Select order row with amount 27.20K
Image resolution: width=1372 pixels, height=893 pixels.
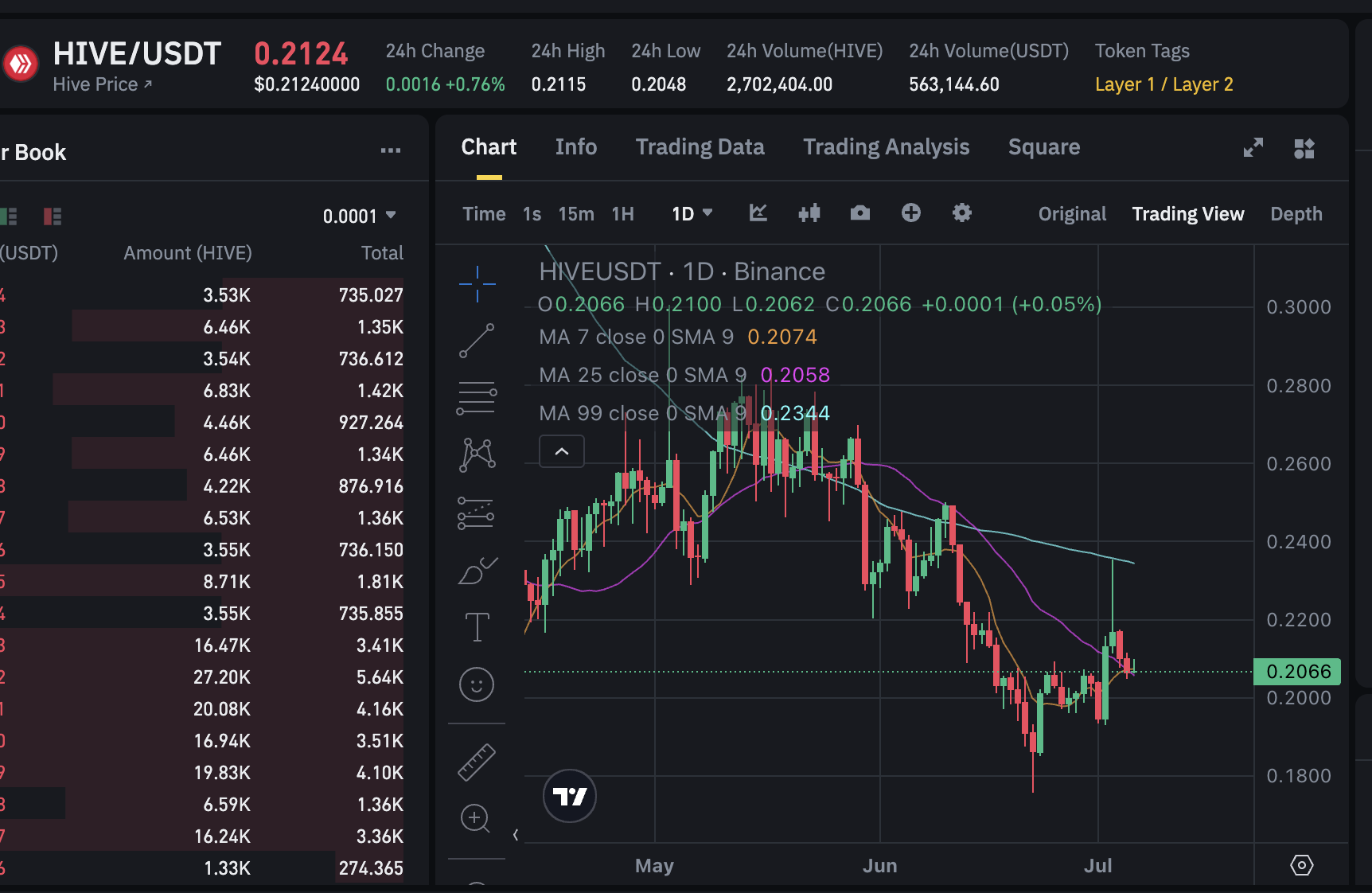[202, 677]
